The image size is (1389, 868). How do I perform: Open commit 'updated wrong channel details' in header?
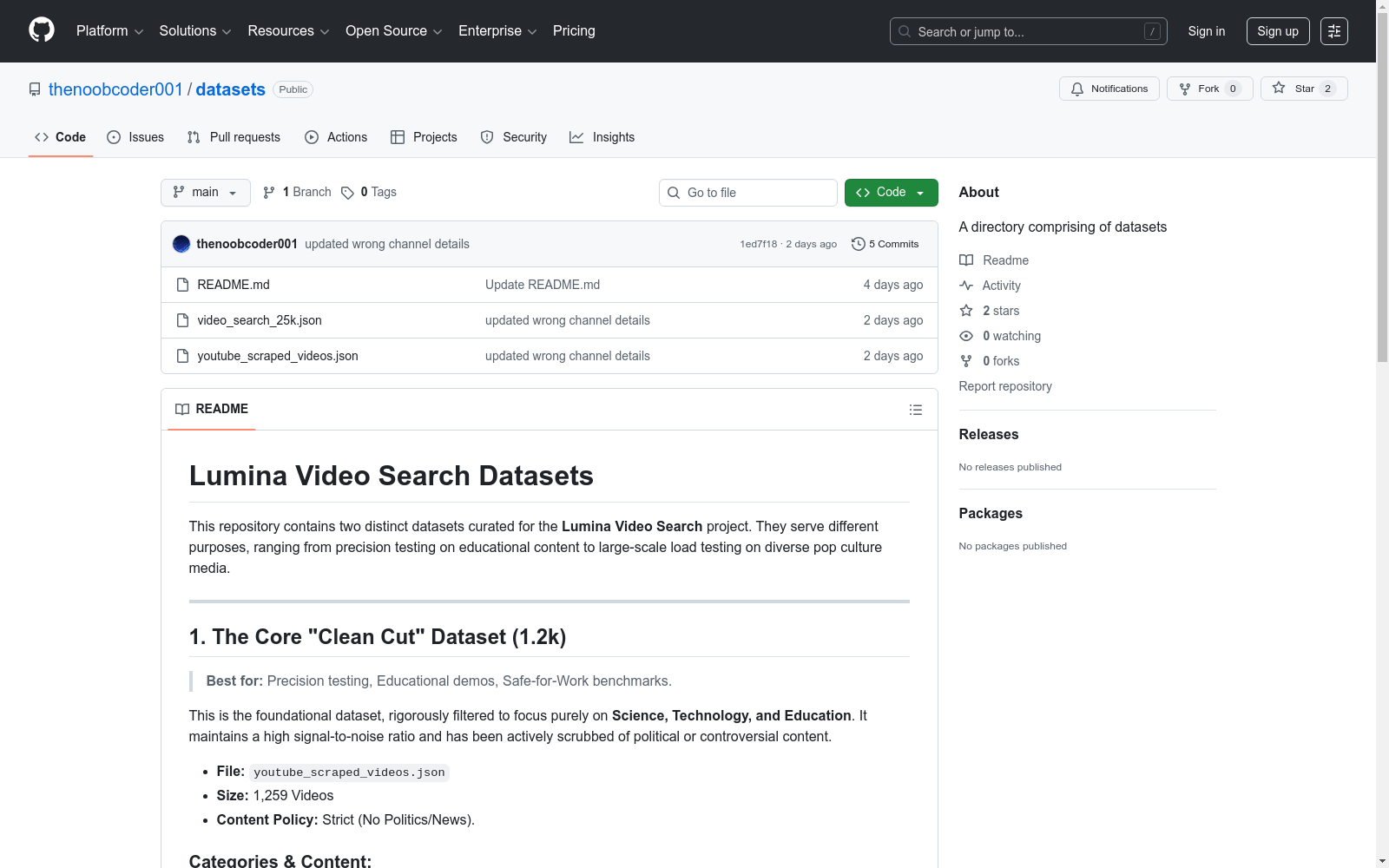point(387,244)
